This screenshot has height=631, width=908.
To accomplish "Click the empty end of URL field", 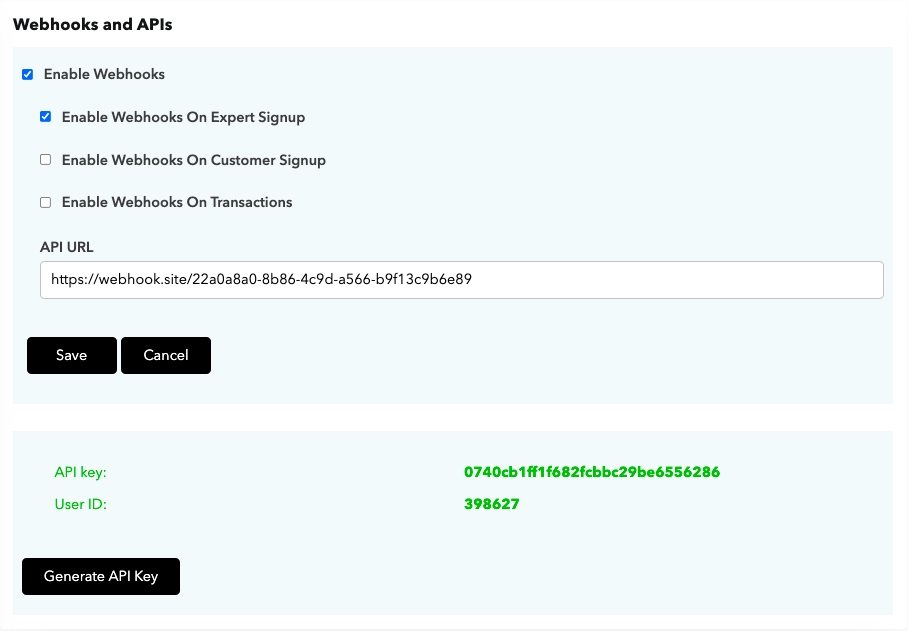I will tap(678, 280).
